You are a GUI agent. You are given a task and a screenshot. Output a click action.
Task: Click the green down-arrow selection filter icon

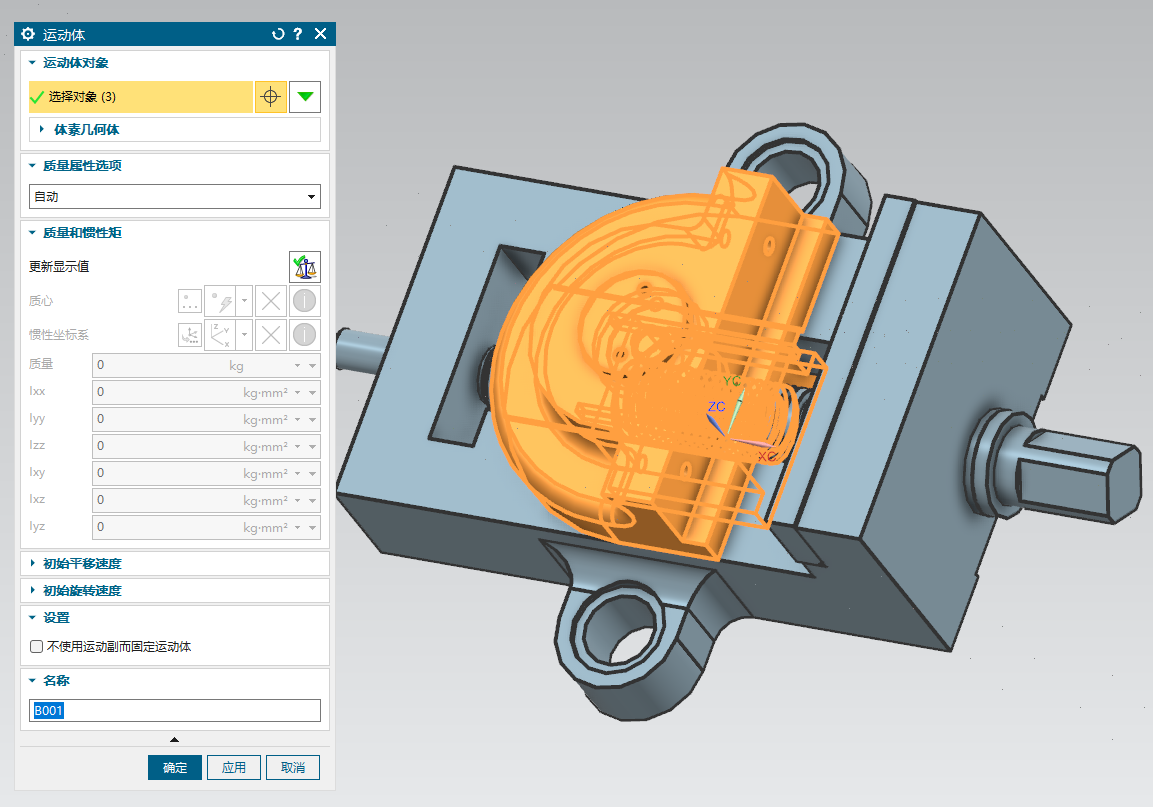pyautogui.click(x=305, y=97)
